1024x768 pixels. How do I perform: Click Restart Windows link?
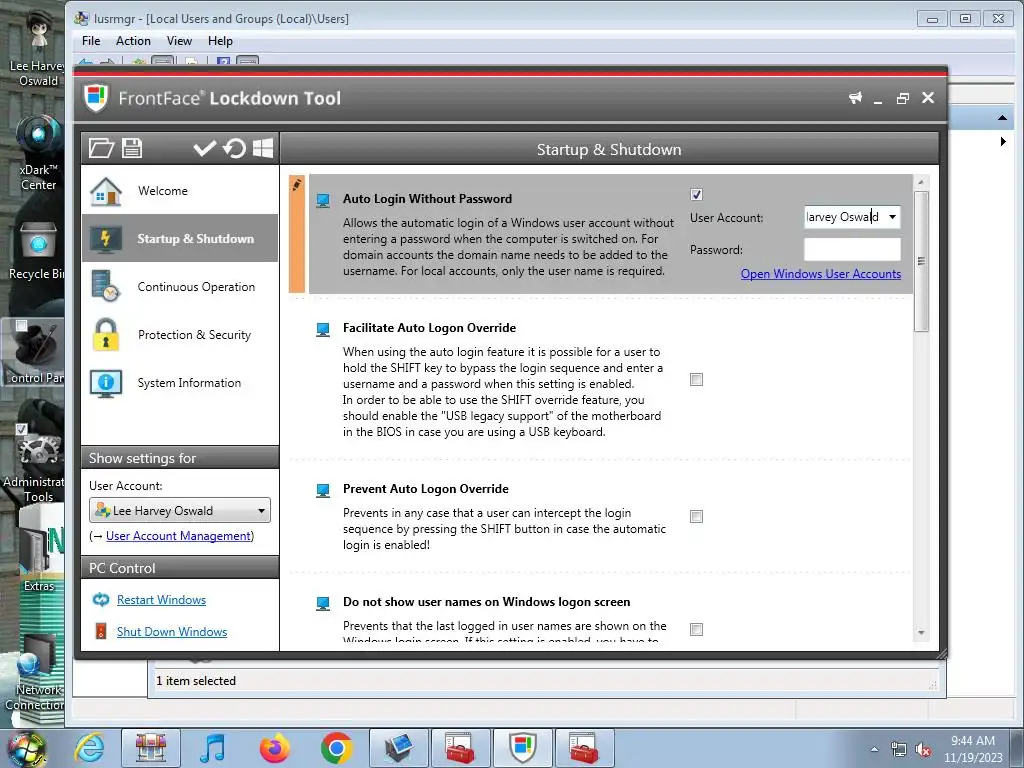coord(161,600)
